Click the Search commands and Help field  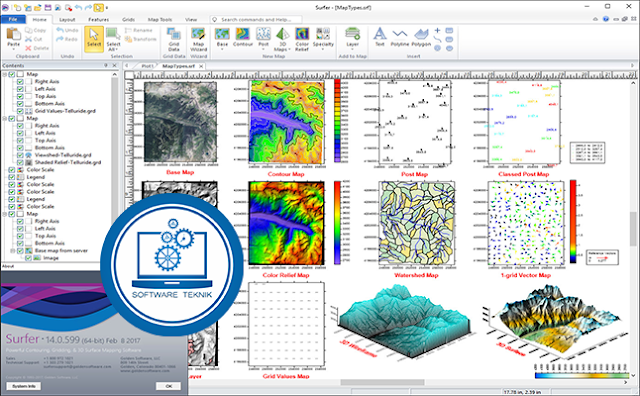[x=256, y=19]
